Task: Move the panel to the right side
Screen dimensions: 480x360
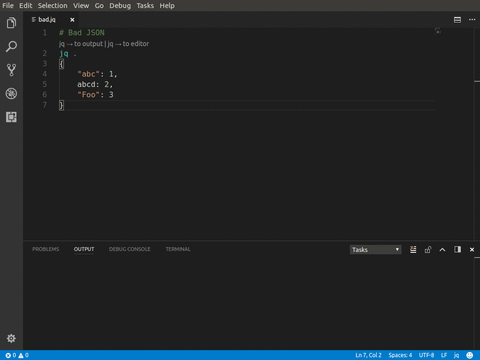Action: tap(457, 250)
